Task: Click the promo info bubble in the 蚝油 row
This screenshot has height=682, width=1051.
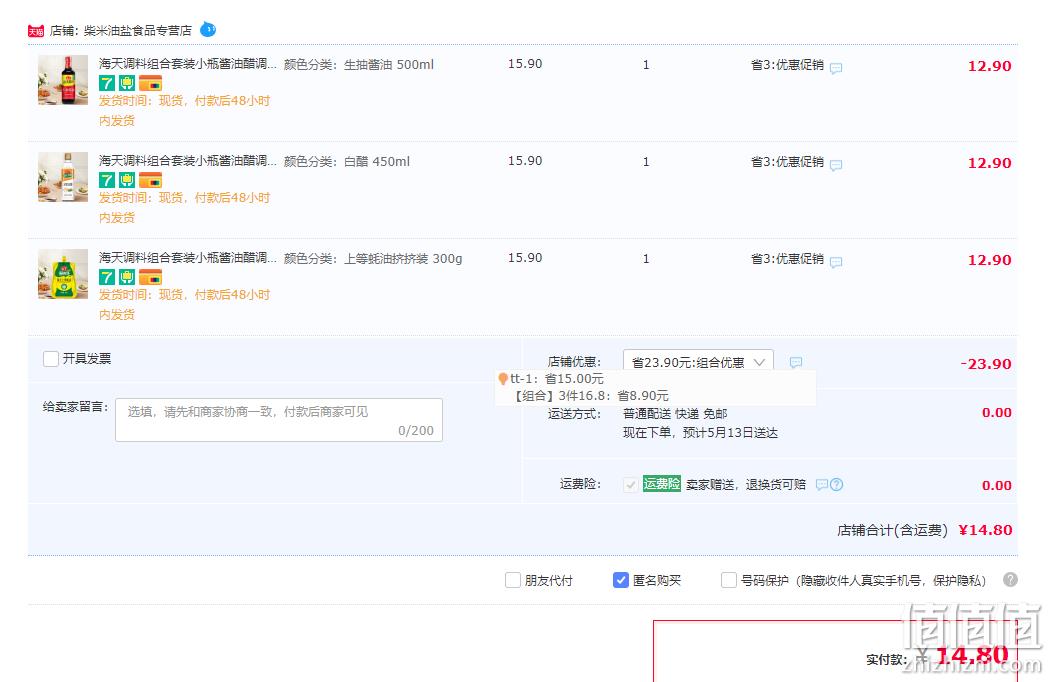Action: (836, 262)
